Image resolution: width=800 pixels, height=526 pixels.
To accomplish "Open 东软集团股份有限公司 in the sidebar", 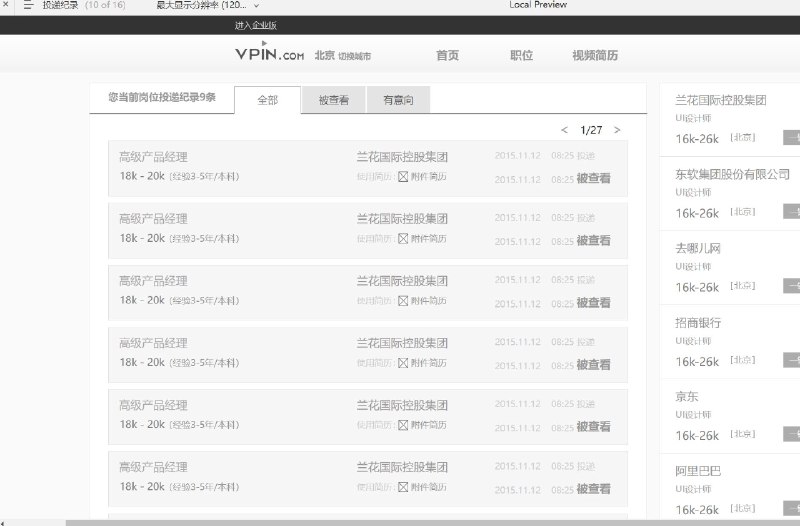I will 732,174.
